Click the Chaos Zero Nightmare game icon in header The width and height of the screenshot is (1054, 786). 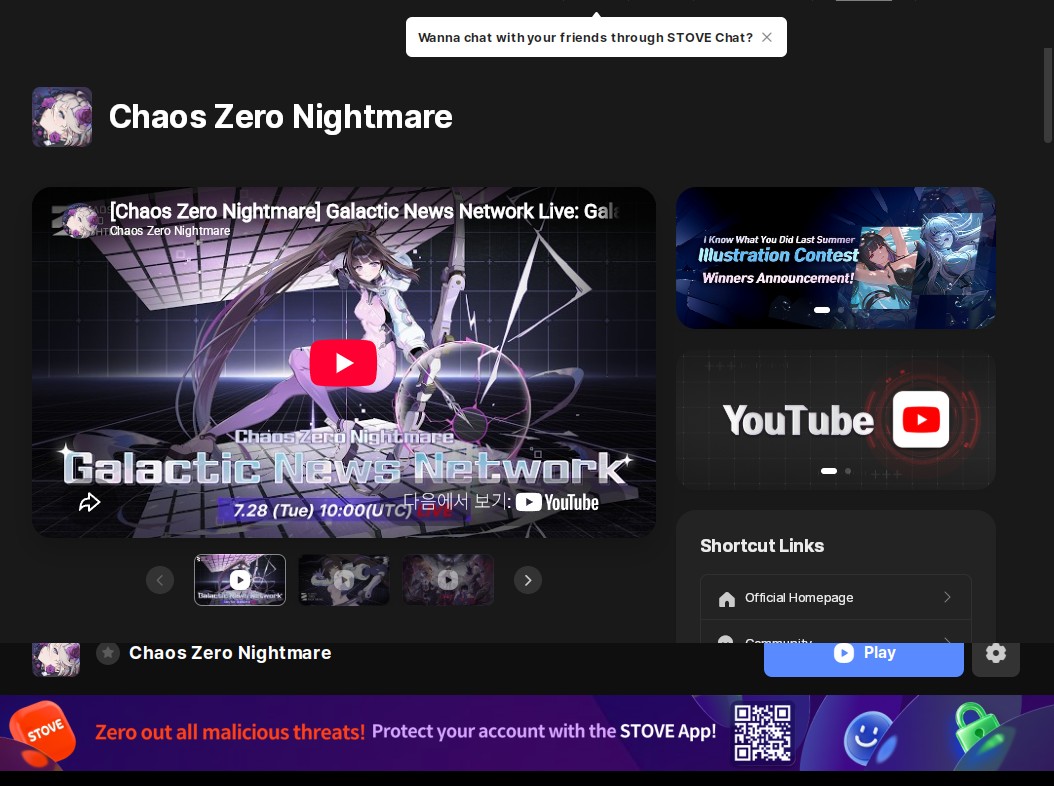pyautogui.click(x=62, y=116)
